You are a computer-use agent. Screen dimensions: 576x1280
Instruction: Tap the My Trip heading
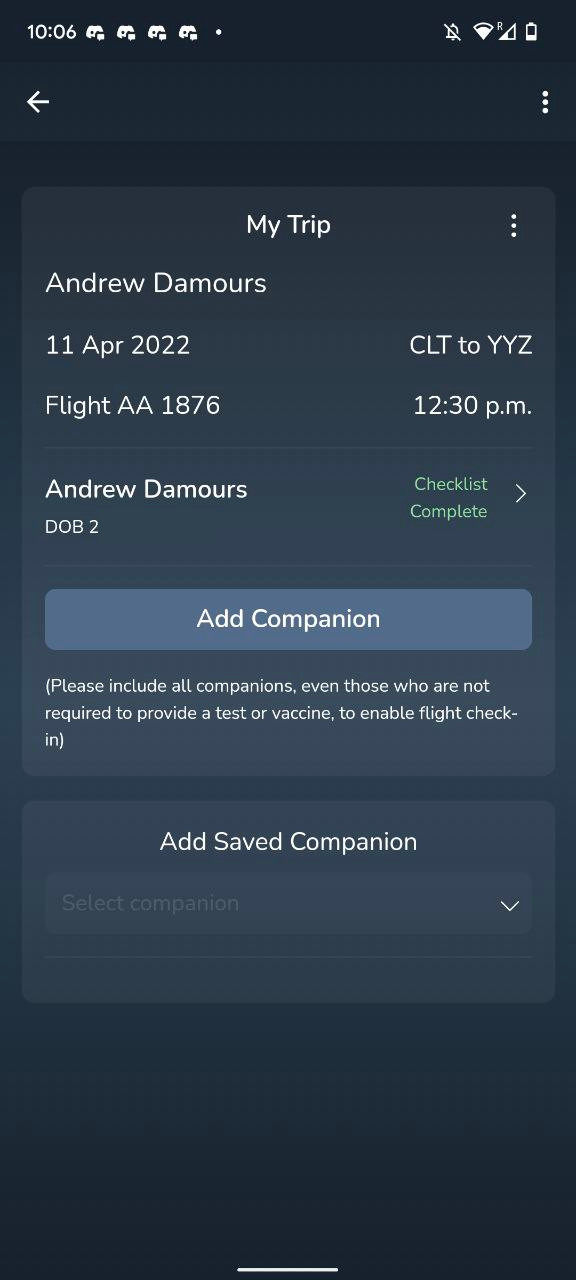pyautogui.click(x=288, y=225)
